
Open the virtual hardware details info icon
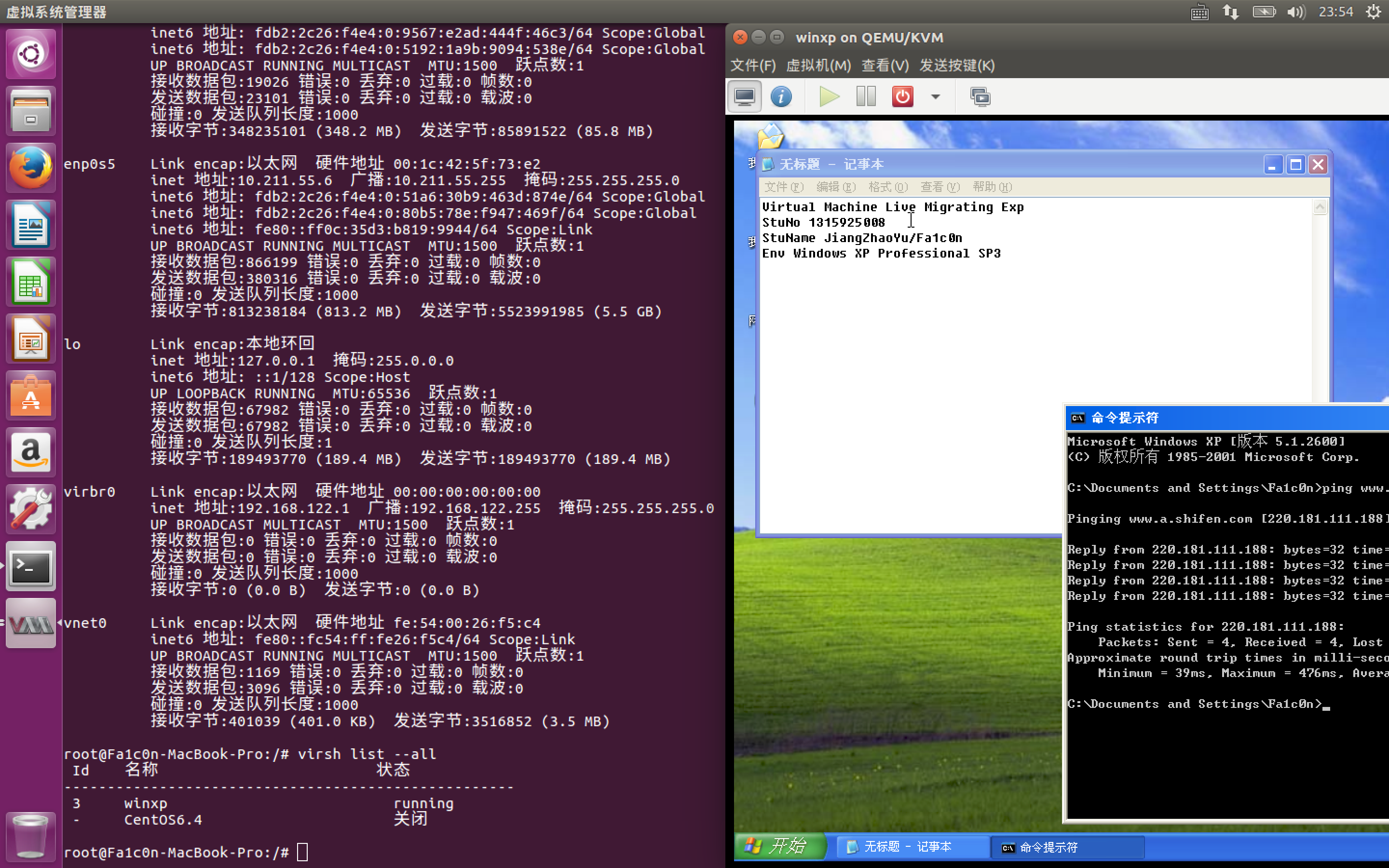pyautogui.click(x=781, y=96)
